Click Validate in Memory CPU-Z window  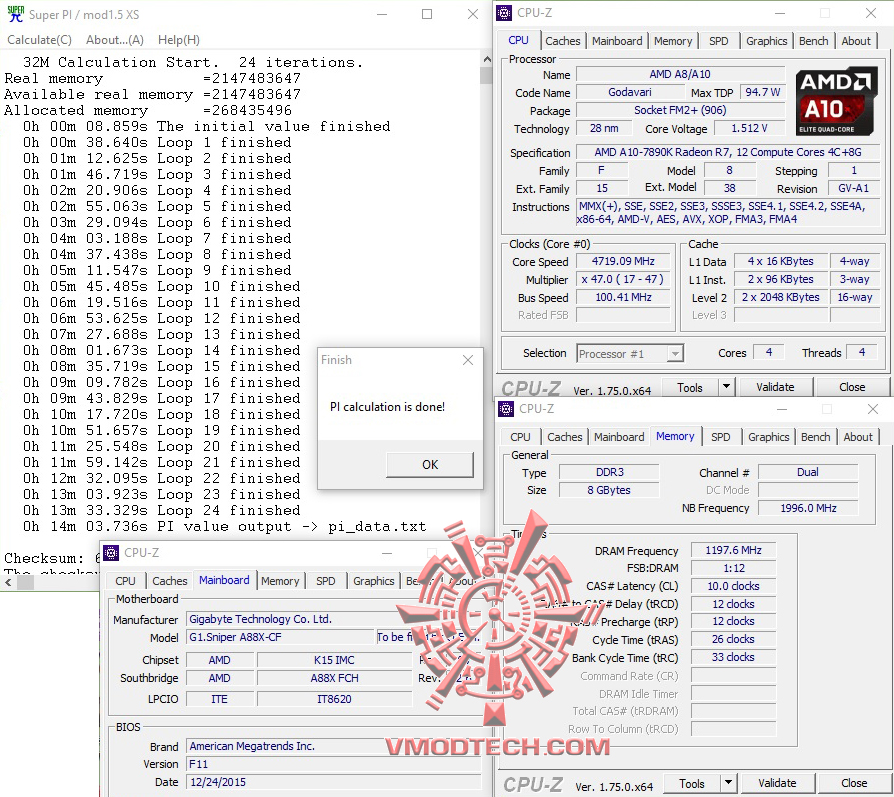pos(777,783)
